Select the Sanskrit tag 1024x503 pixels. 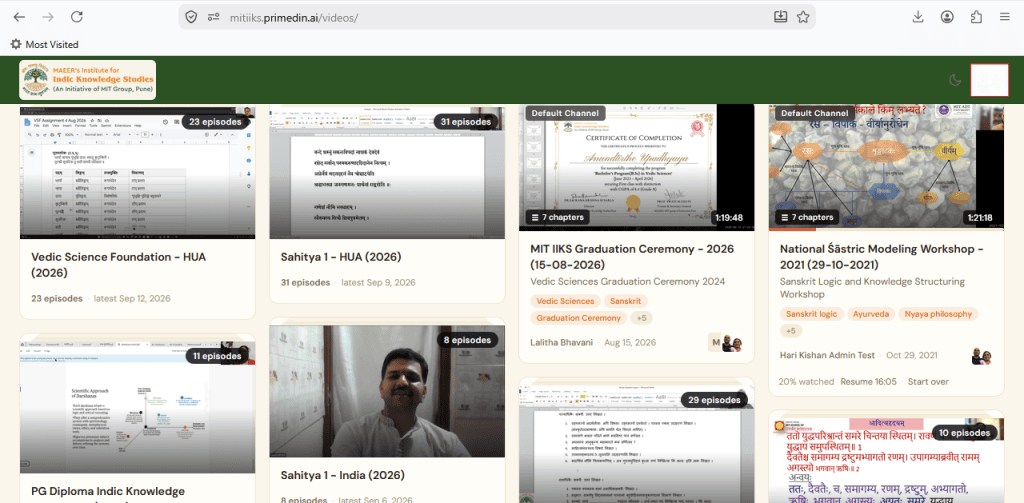[626, 301]
